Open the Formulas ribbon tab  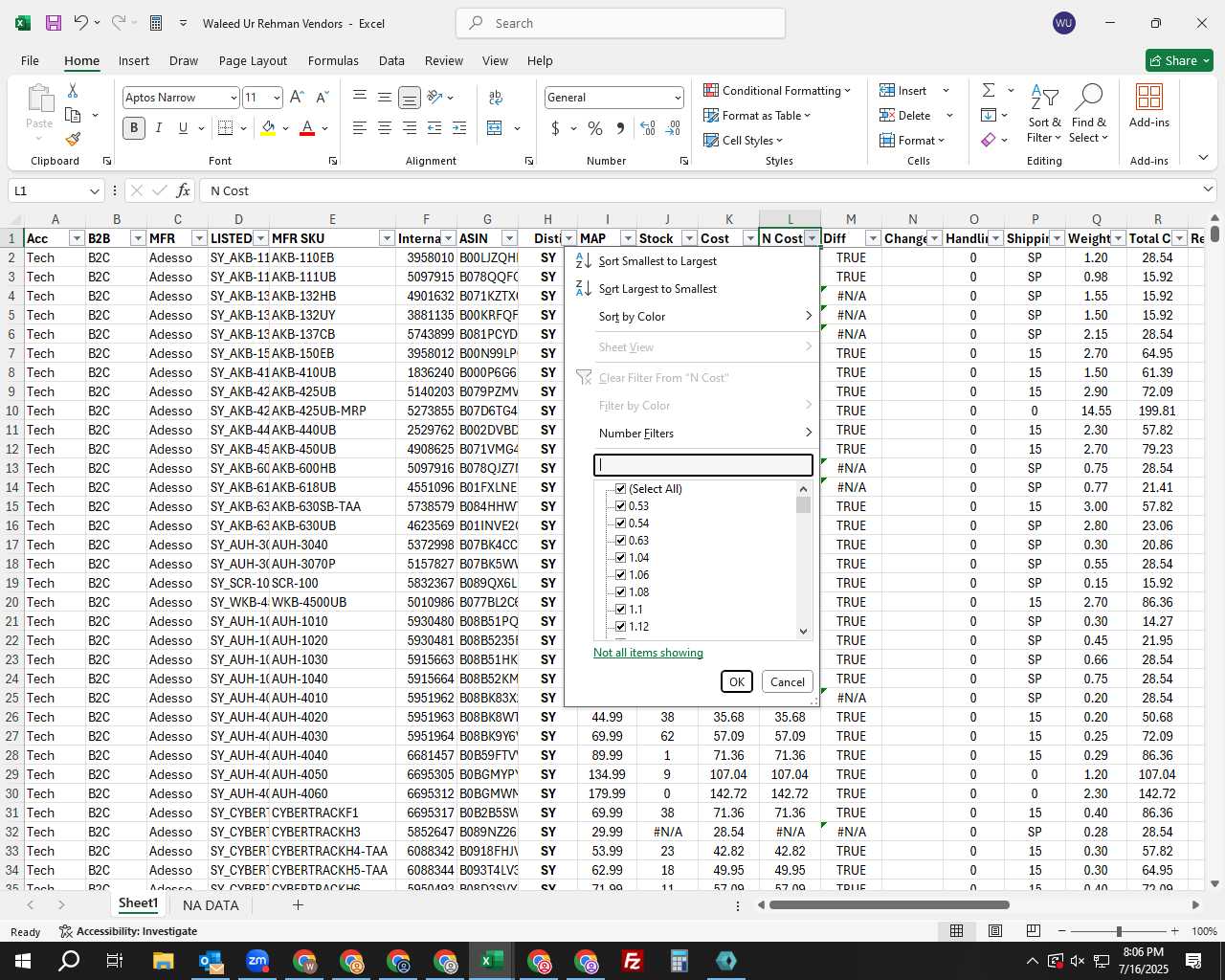[333, 60]
